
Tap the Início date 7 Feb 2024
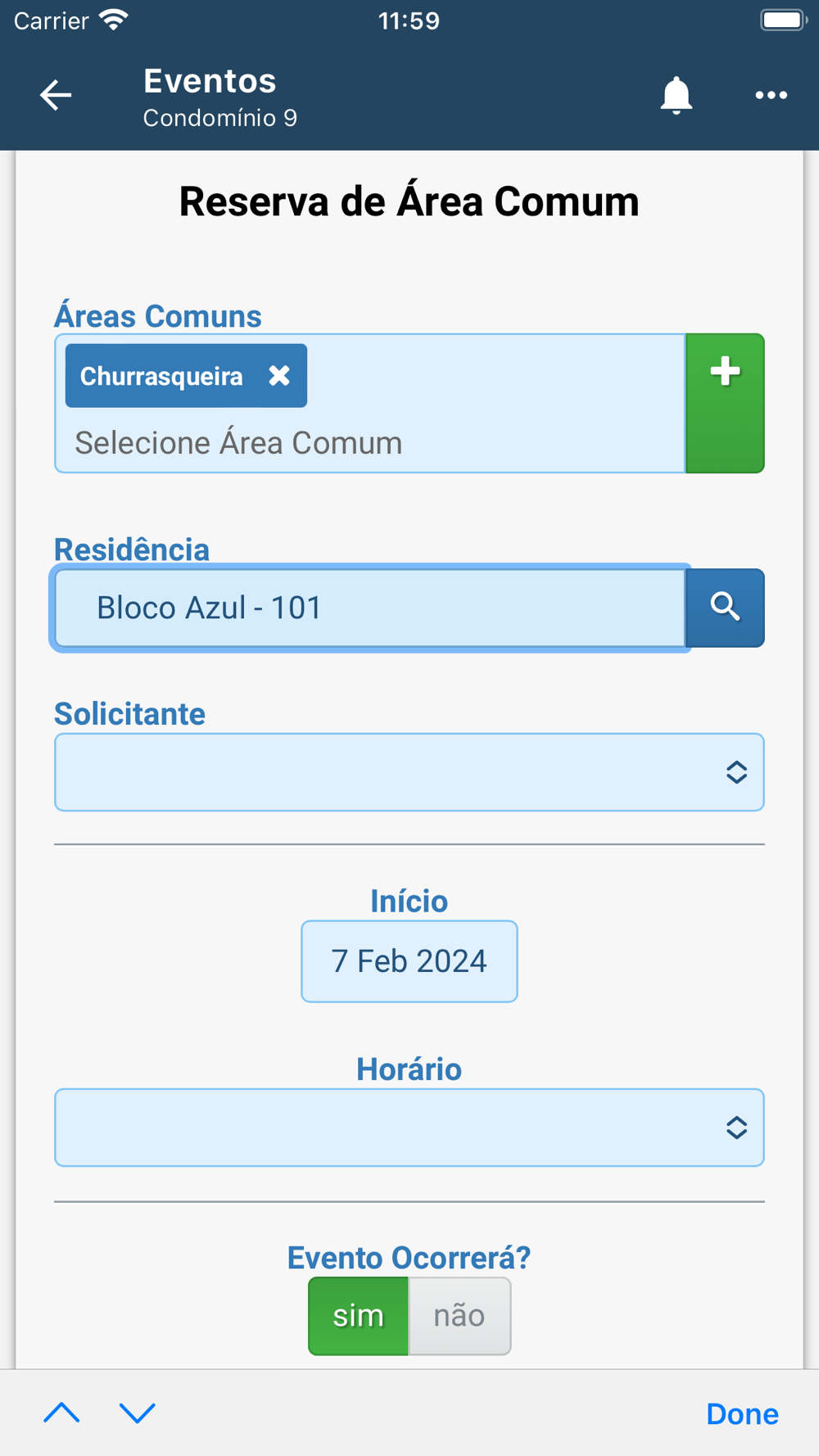tap(409, 961)
